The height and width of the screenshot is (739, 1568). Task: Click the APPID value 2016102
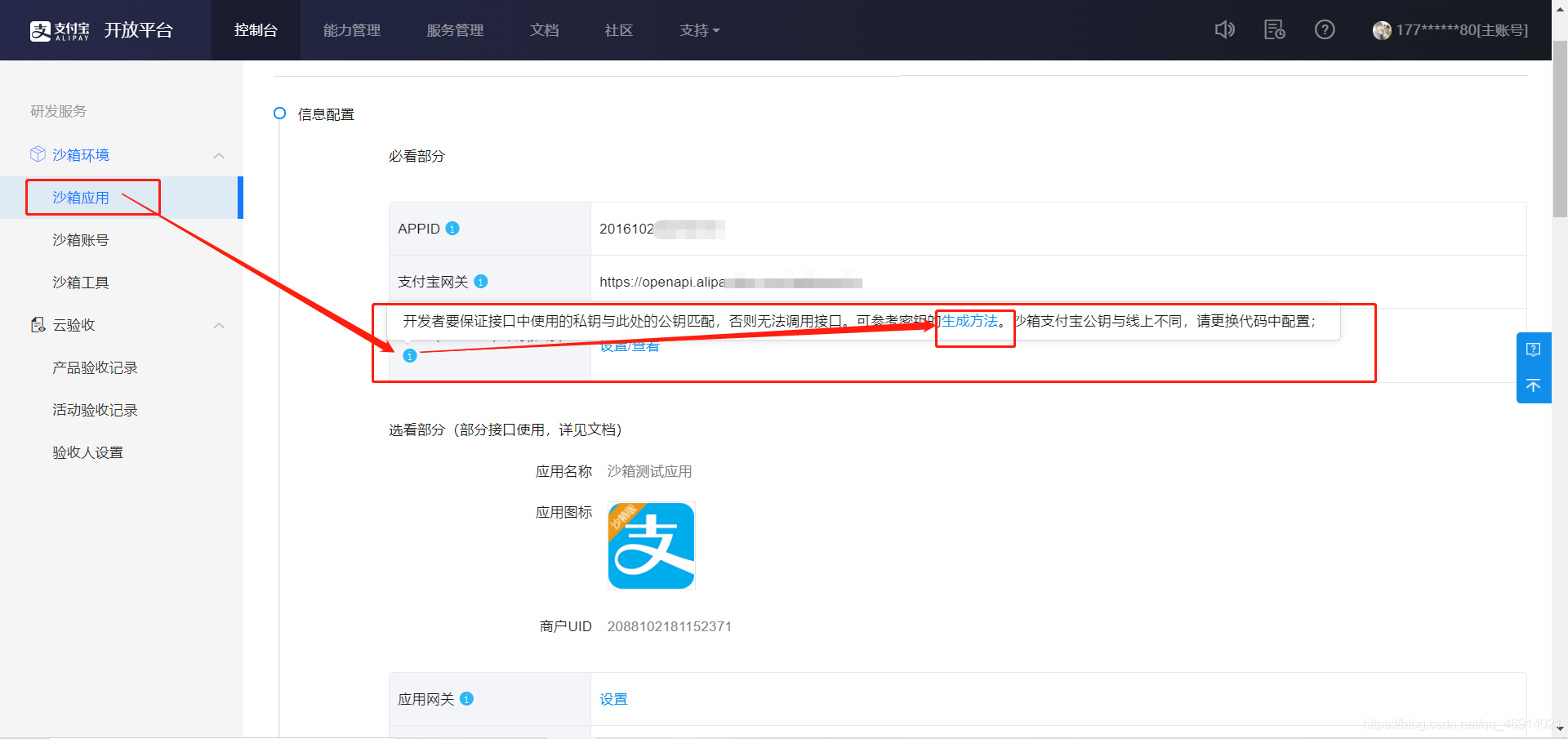[626, 229]
